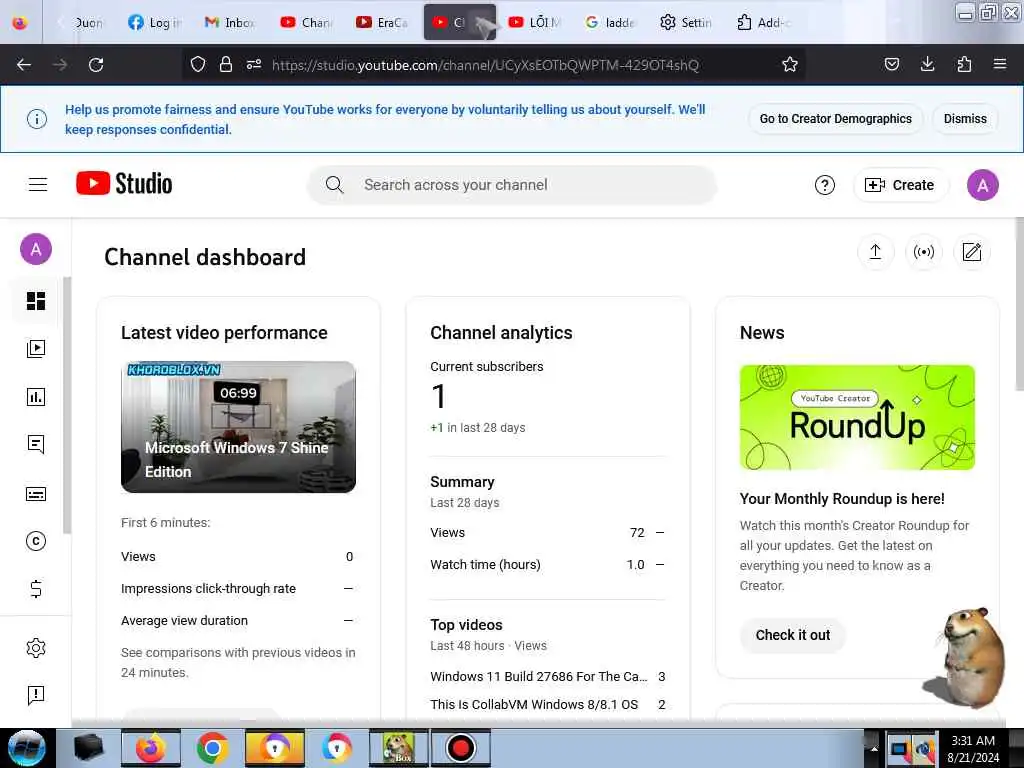The height and width of the screenshot is (768, 1024).
Task: Select the Dashboard sidebar icon
Action: pos(36,301)
